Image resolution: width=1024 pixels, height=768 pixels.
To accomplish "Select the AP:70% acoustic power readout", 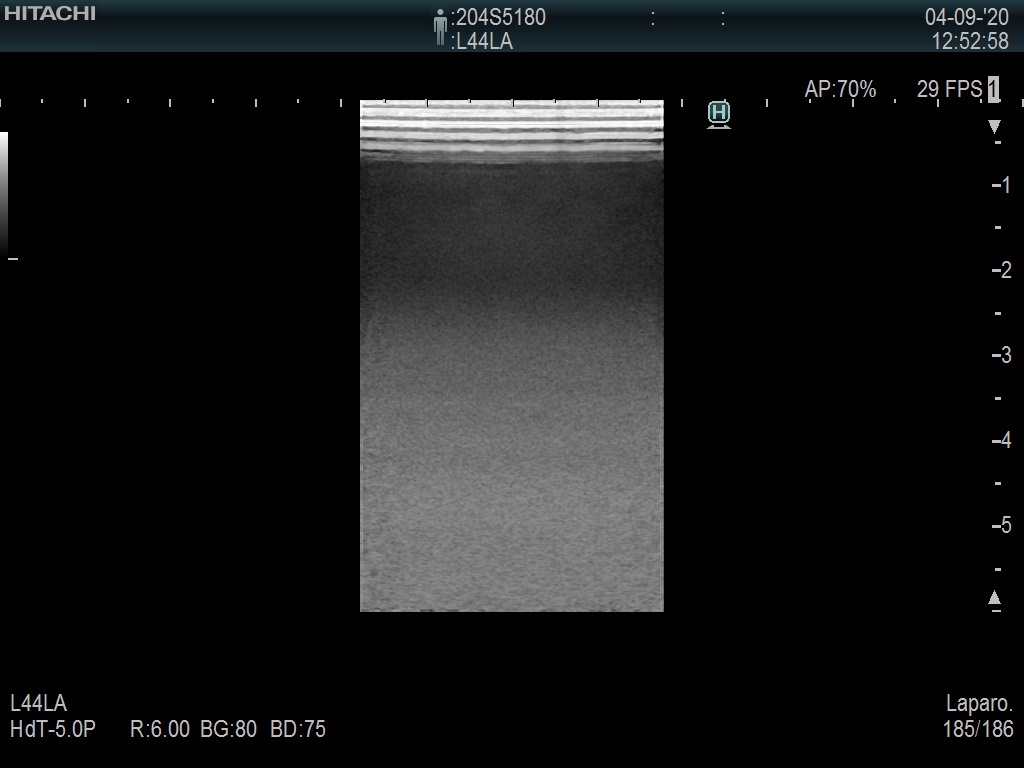I will coord(840,90).
